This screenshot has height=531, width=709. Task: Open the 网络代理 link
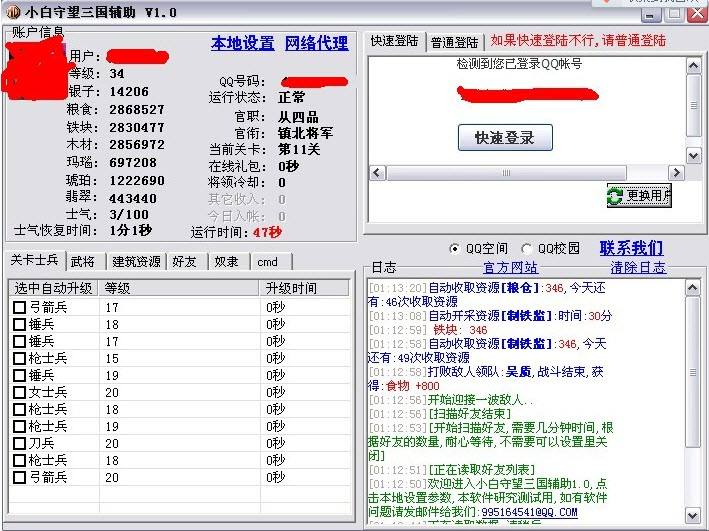317,43
